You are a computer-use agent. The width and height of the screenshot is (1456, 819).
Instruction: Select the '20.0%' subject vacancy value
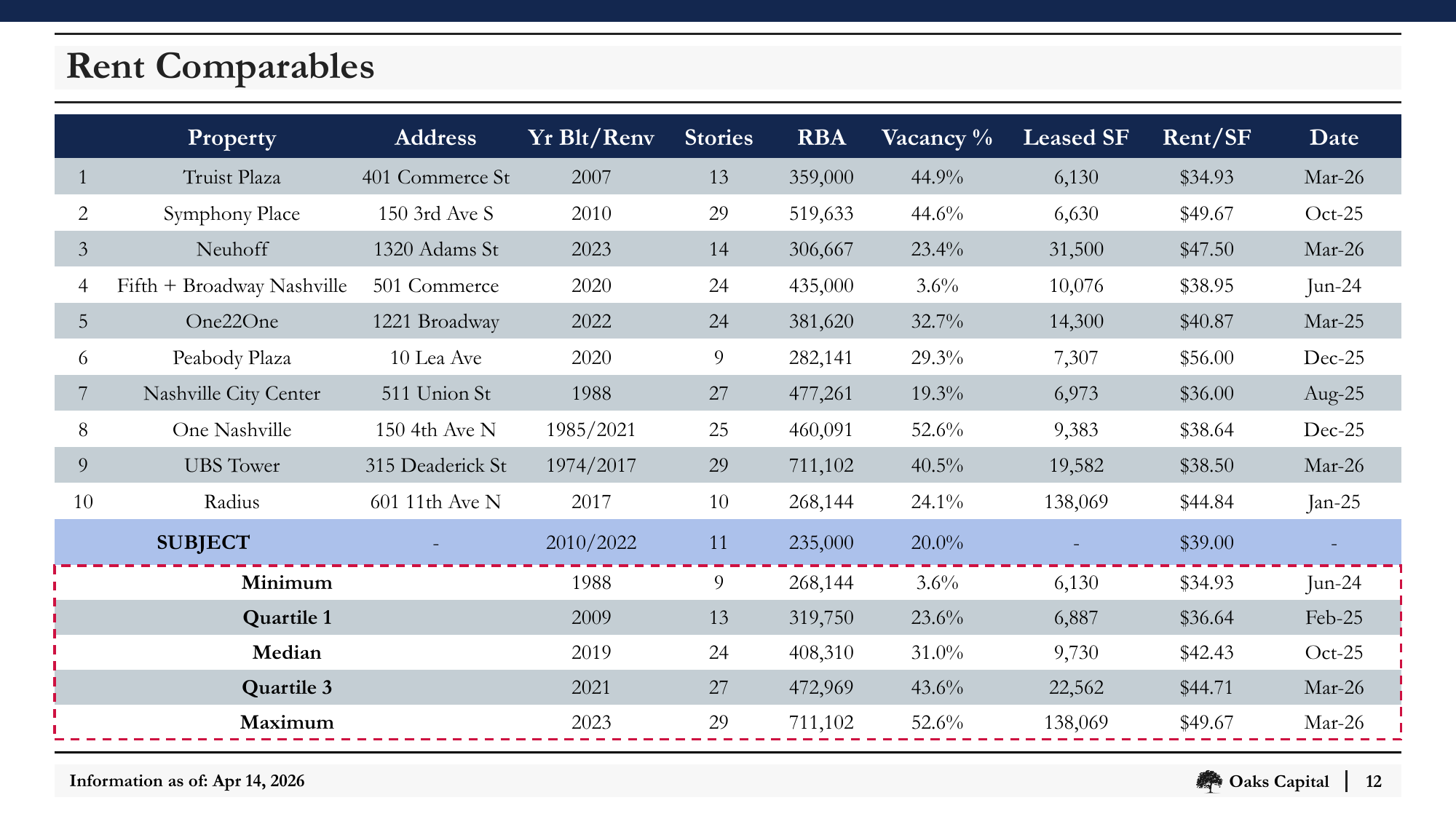pos(937,542)
